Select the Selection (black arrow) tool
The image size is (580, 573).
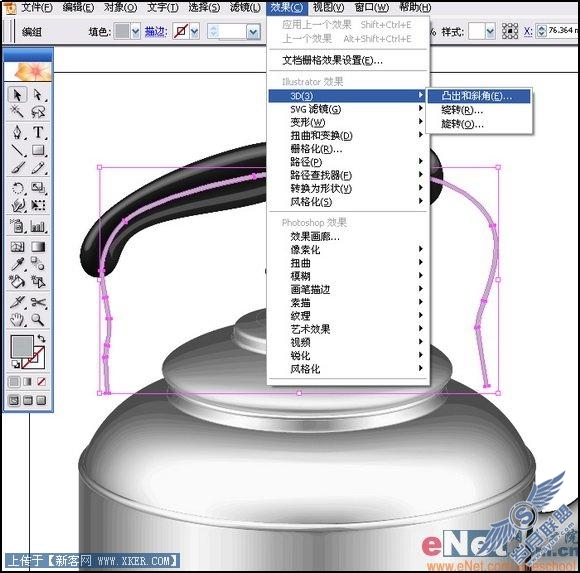[x=17, y=95]
